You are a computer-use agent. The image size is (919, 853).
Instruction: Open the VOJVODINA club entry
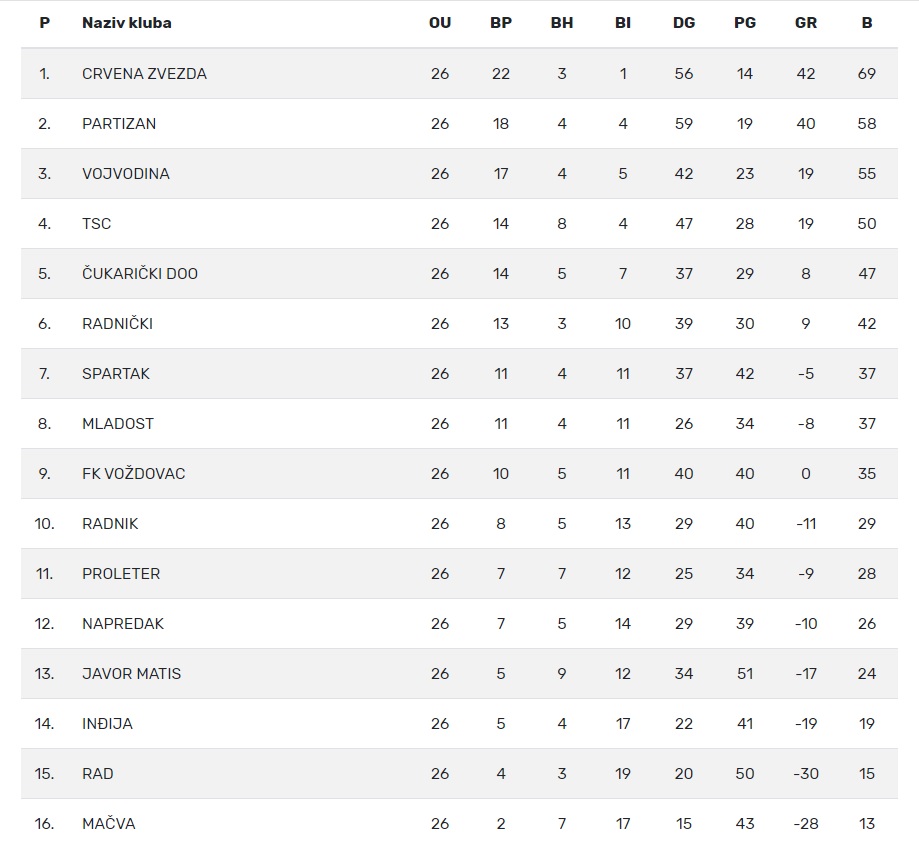click(x=126, y=174)
